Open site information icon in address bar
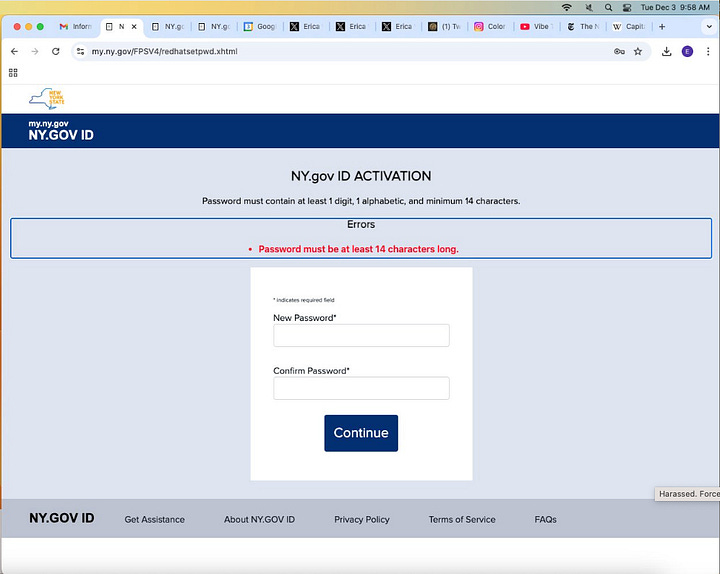The height and width of the screenshot is (574, 720). pyautogui.click(x=80, y=51)
